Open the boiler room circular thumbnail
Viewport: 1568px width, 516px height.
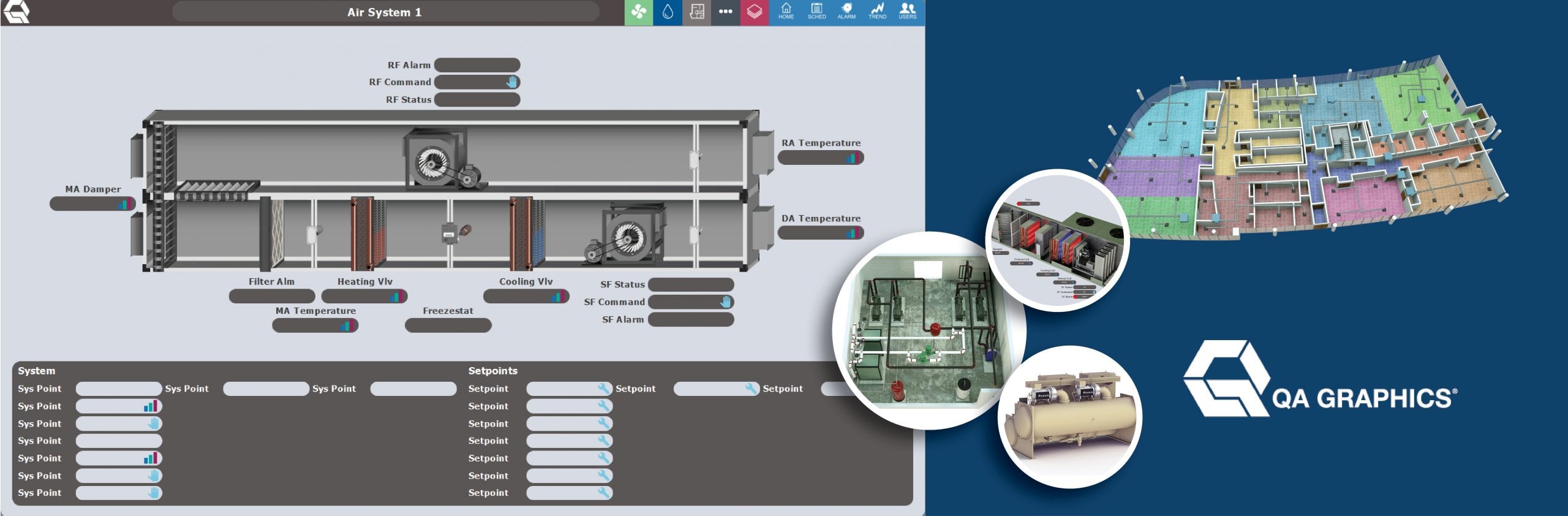[x=918, y=331]
